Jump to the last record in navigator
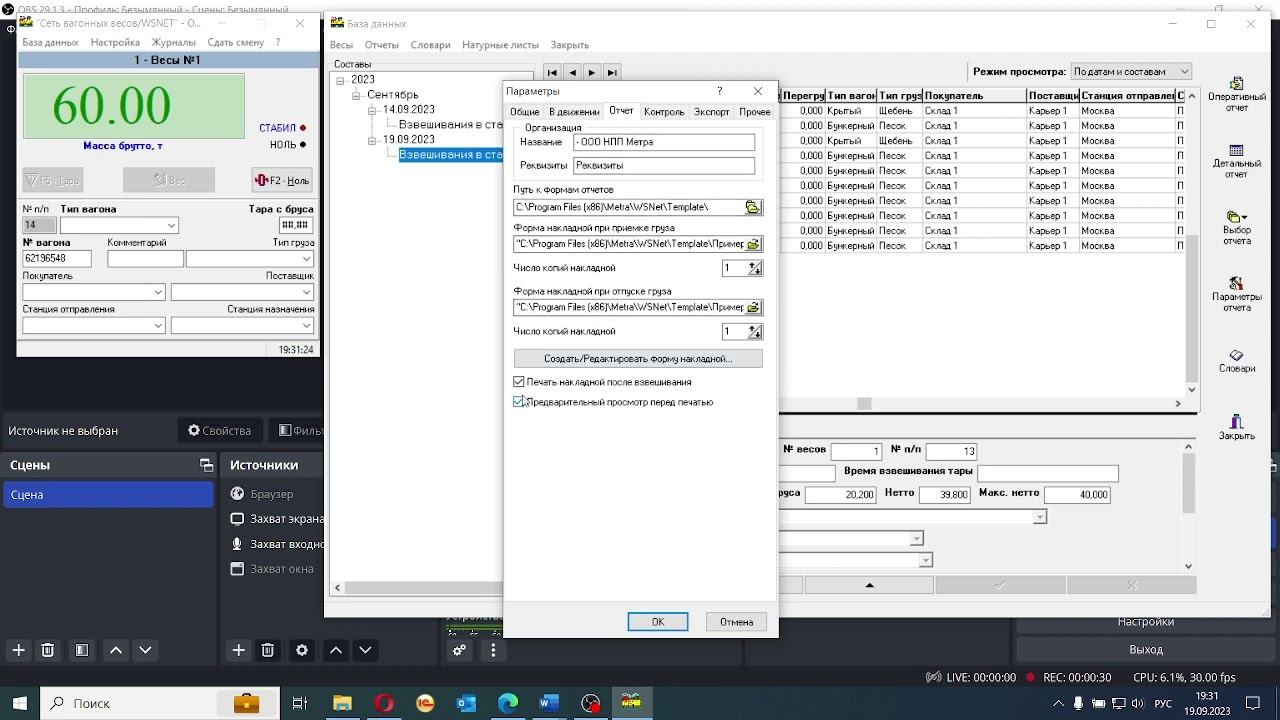 pos(612,72)
